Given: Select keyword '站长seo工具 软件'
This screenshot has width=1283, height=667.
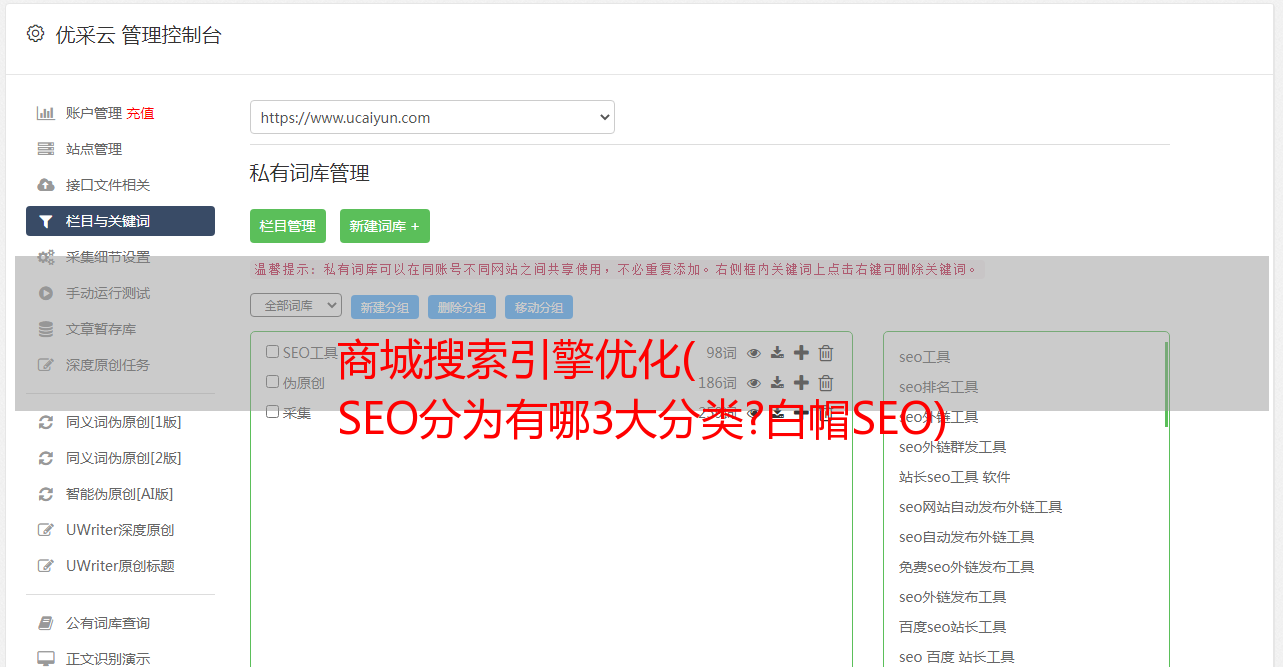Looking at the screenshot, I should pyautogui.click(x=955, y=477).
